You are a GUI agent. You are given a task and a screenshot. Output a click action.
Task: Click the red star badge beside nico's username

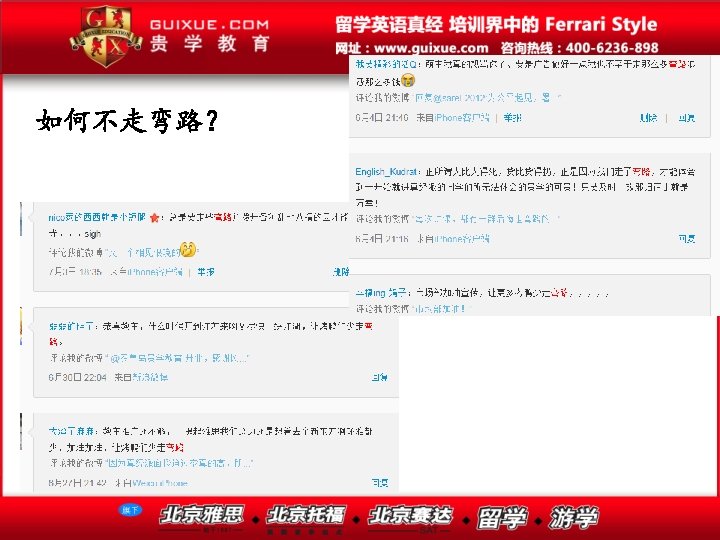154,218
